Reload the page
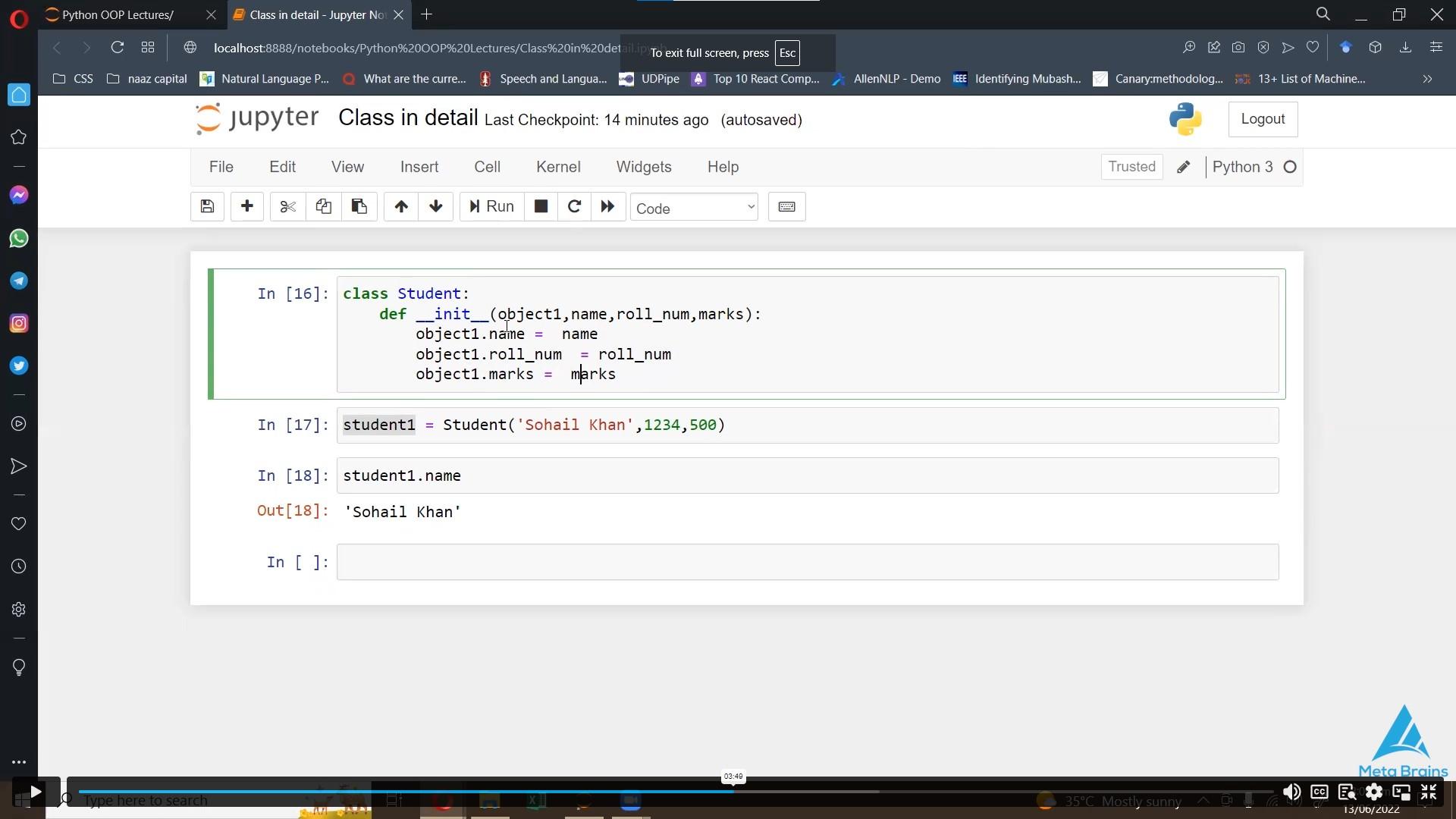The image size is (1456, 819). 117,48
